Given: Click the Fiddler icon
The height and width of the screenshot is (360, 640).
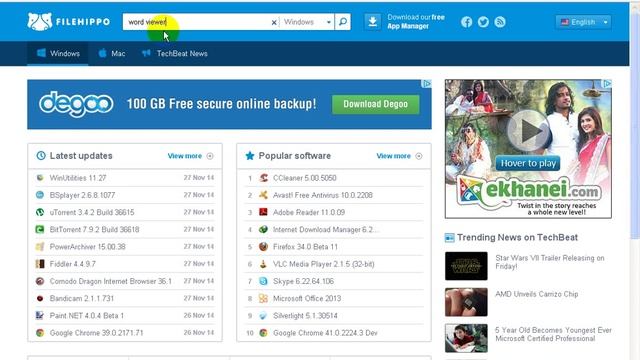Looking at the screenshot, I should [40, 264].
